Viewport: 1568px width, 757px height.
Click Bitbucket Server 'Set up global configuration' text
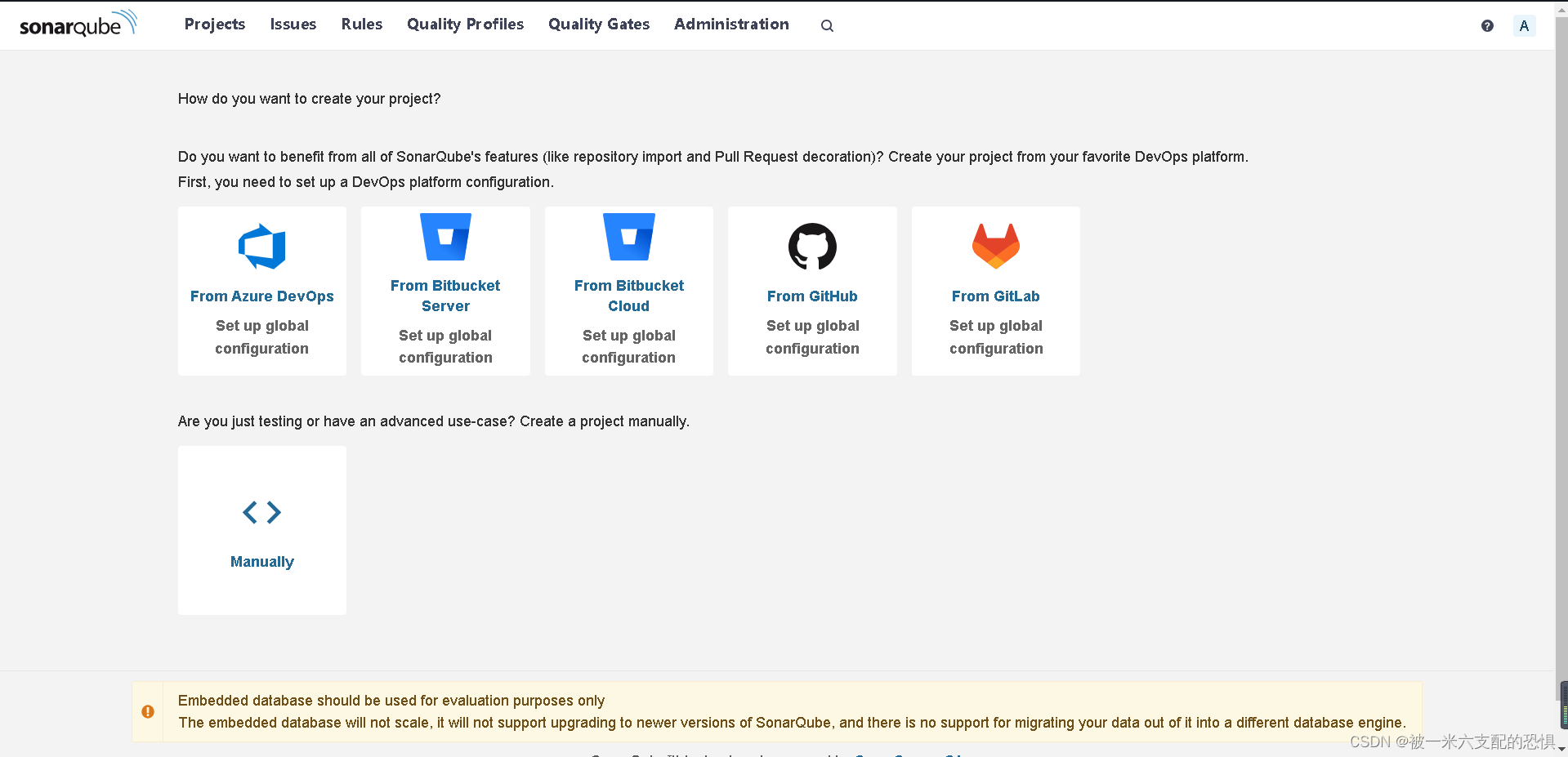click(x=445, y=346)
